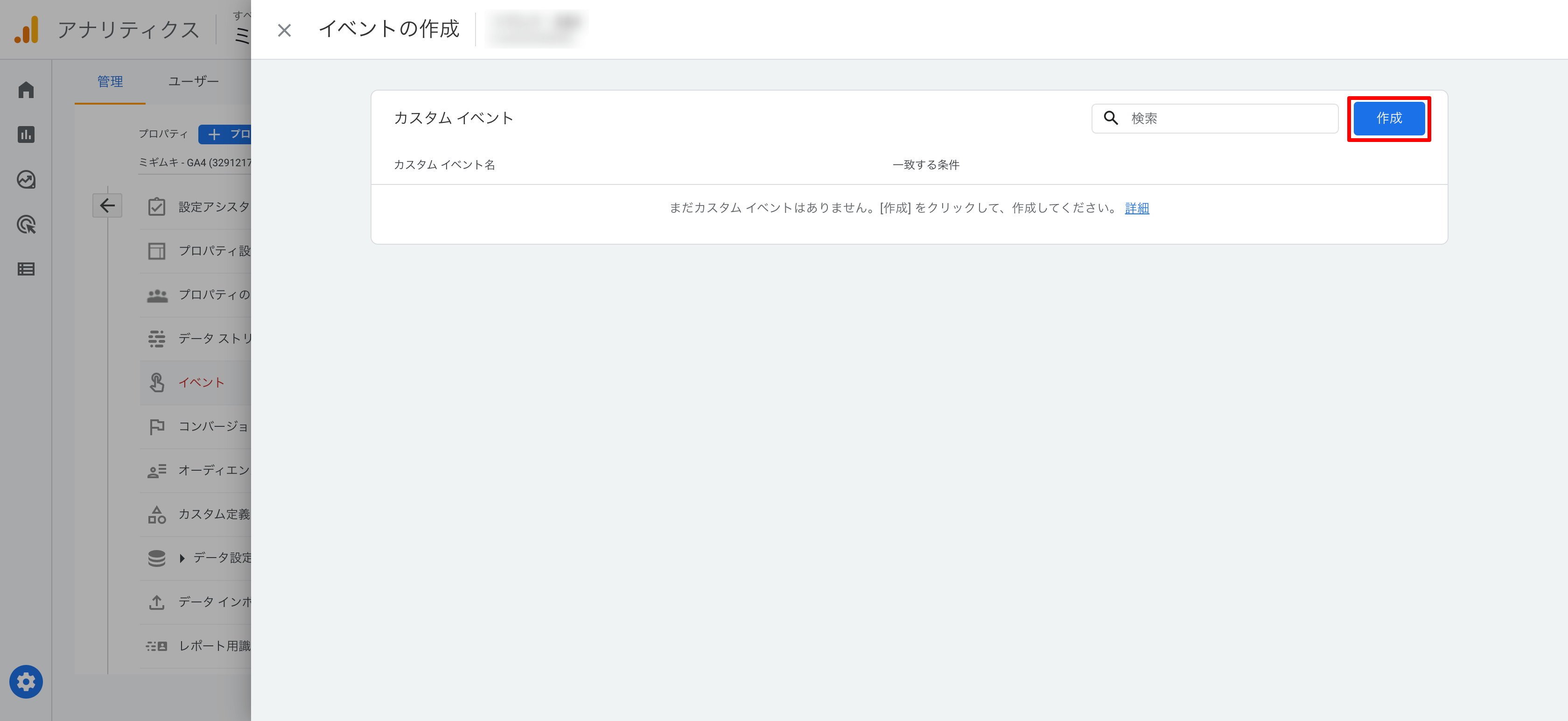Click the 一致する条件 column header
The image size is (1568, 721).
pos(926,164)
